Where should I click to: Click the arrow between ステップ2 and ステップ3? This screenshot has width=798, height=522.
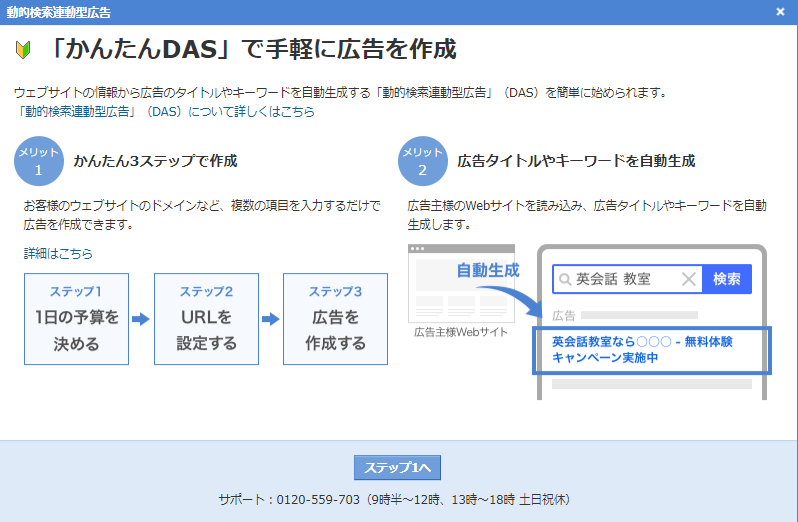click(270, 320)
